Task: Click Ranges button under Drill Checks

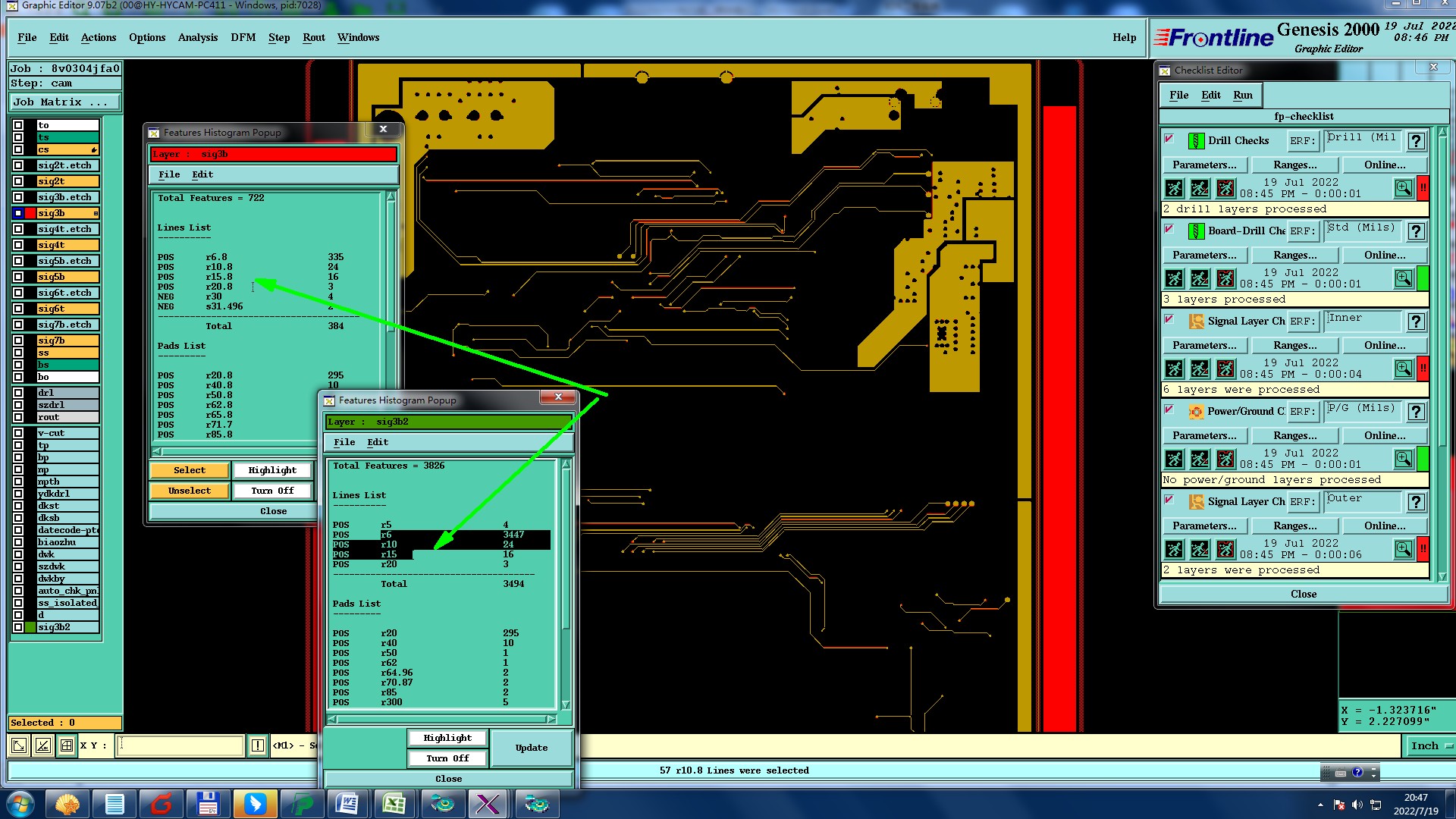Action: click(1294, 165)
